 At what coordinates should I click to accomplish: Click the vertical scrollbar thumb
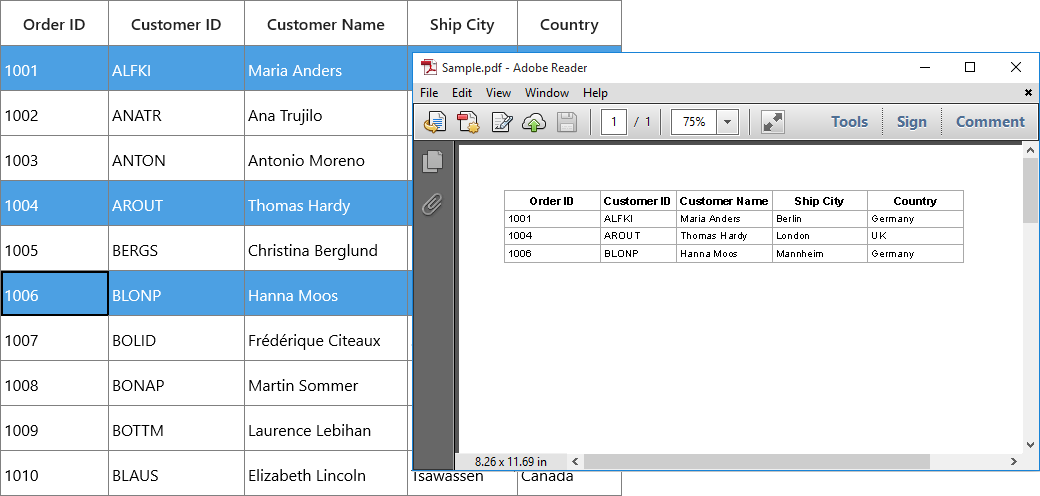1030,191
